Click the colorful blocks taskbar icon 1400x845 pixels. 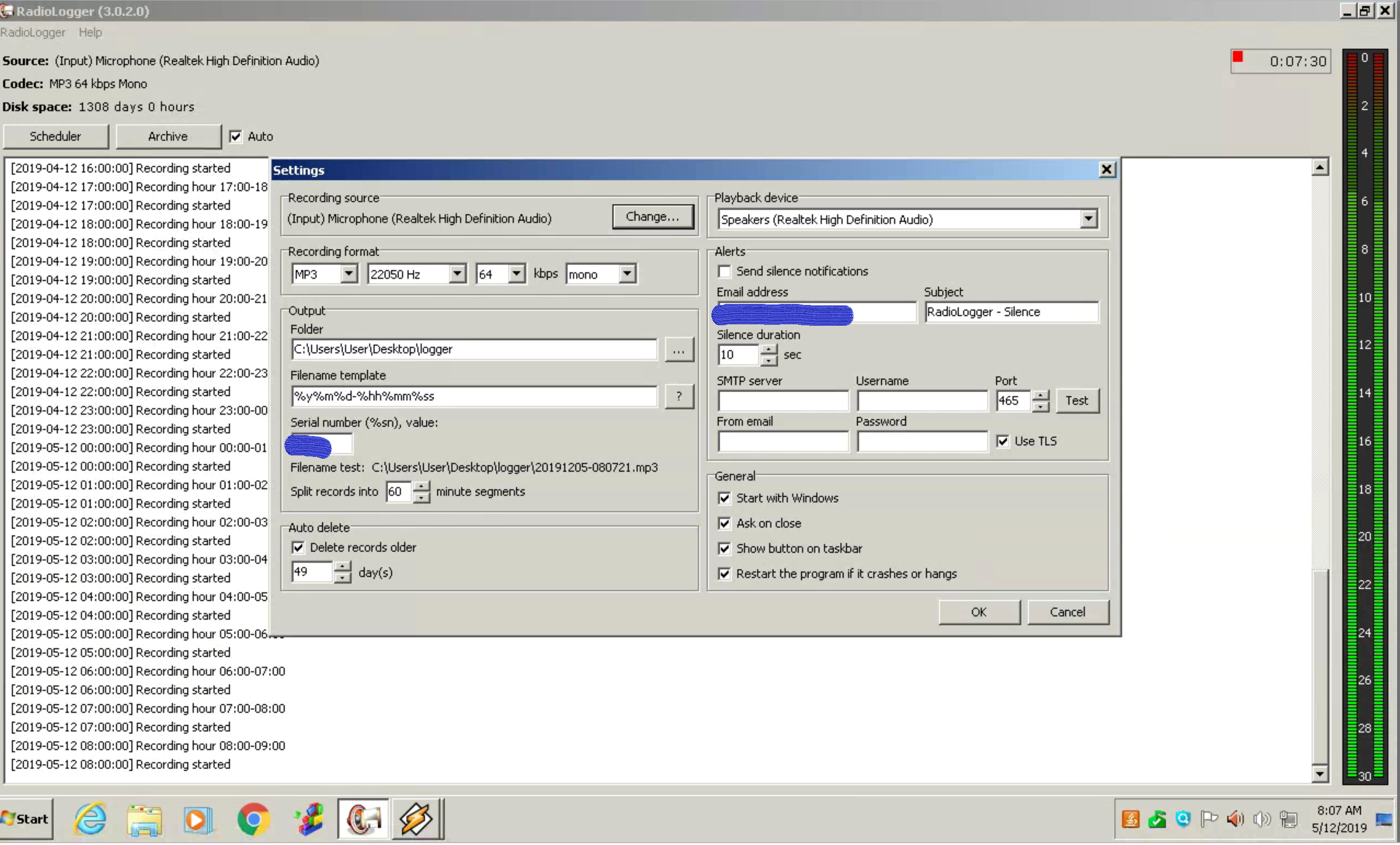tap(309, 819)
